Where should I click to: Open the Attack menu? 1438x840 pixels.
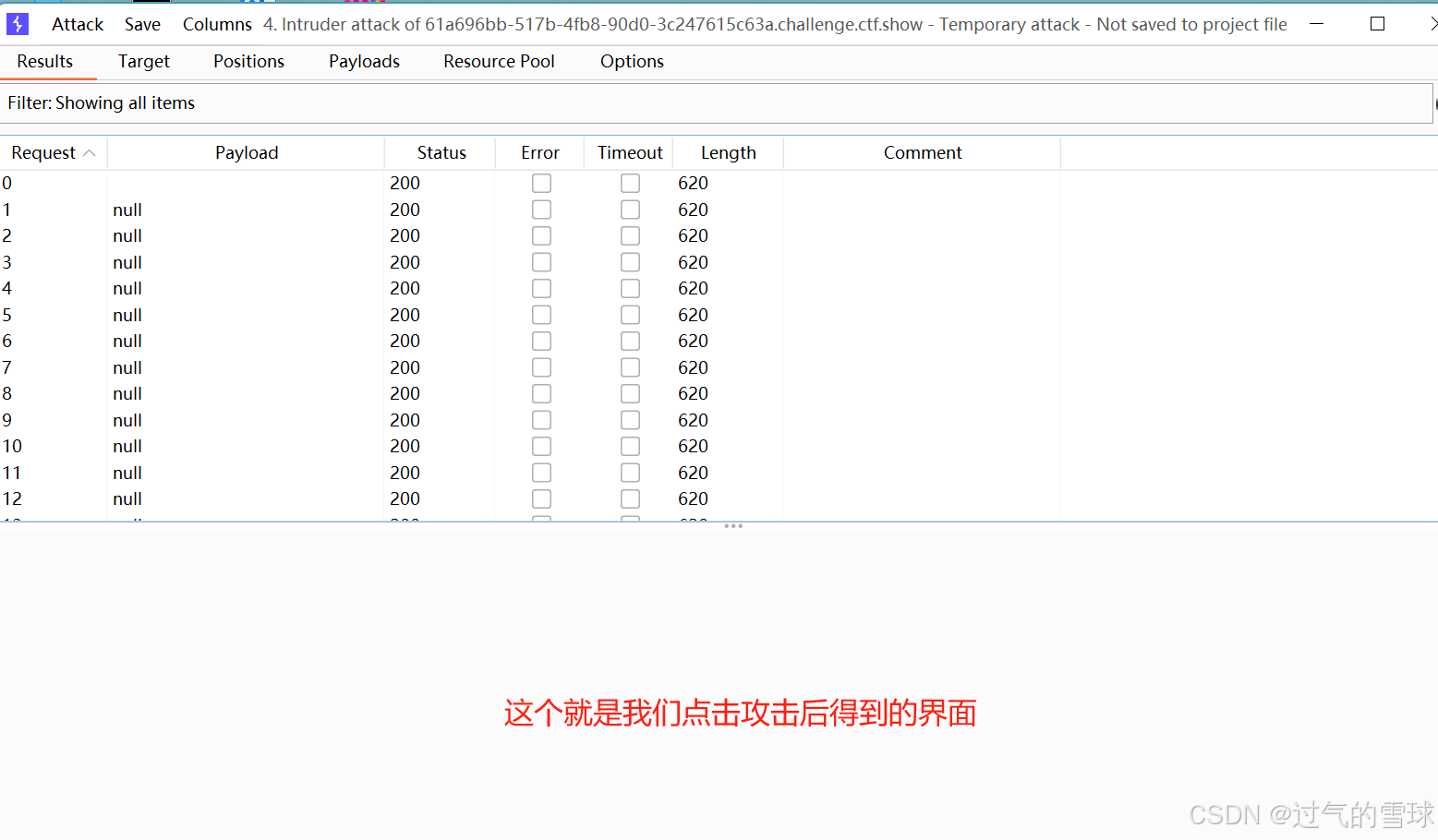77,24
